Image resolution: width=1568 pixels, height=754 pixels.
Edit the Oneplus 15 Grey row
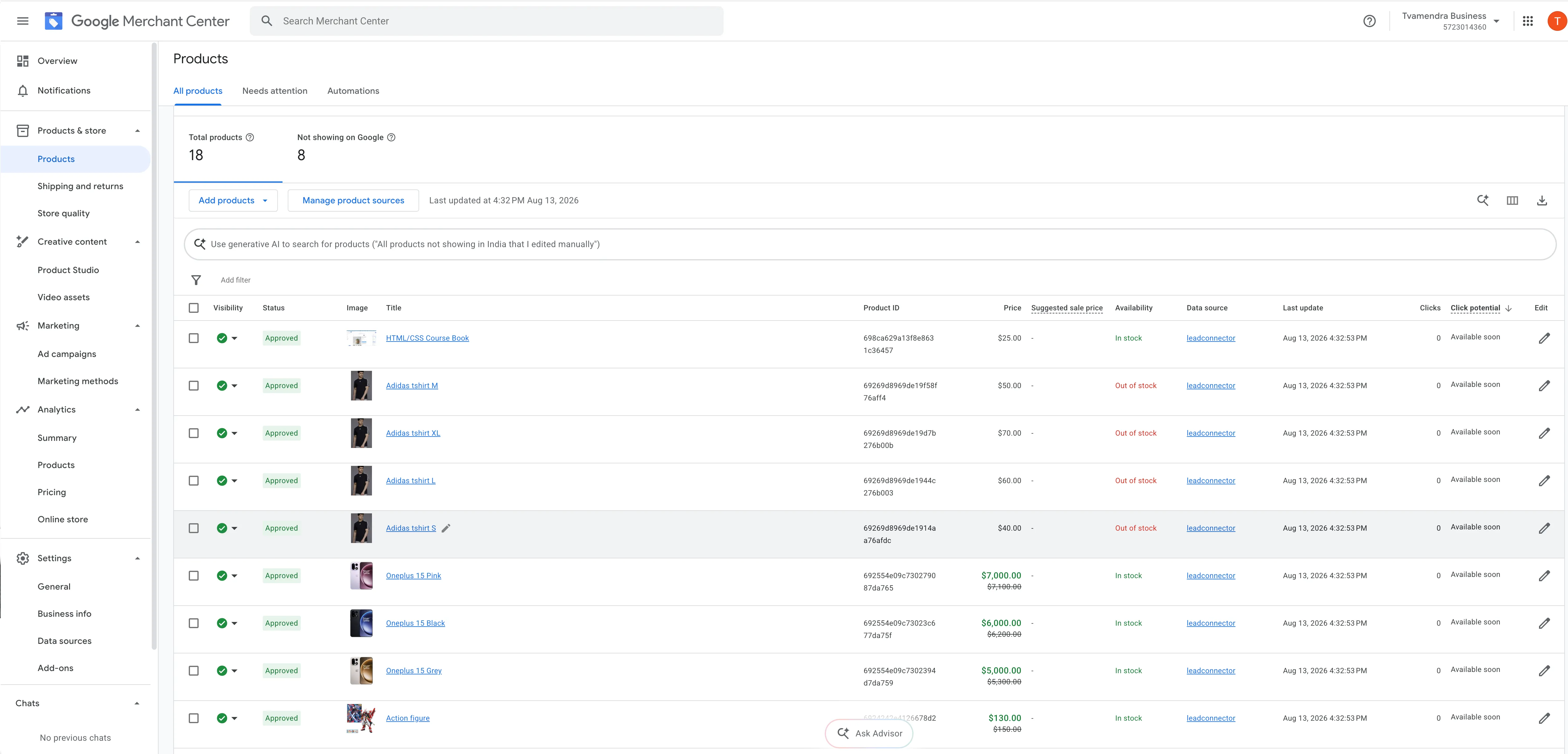point(1544,671)
